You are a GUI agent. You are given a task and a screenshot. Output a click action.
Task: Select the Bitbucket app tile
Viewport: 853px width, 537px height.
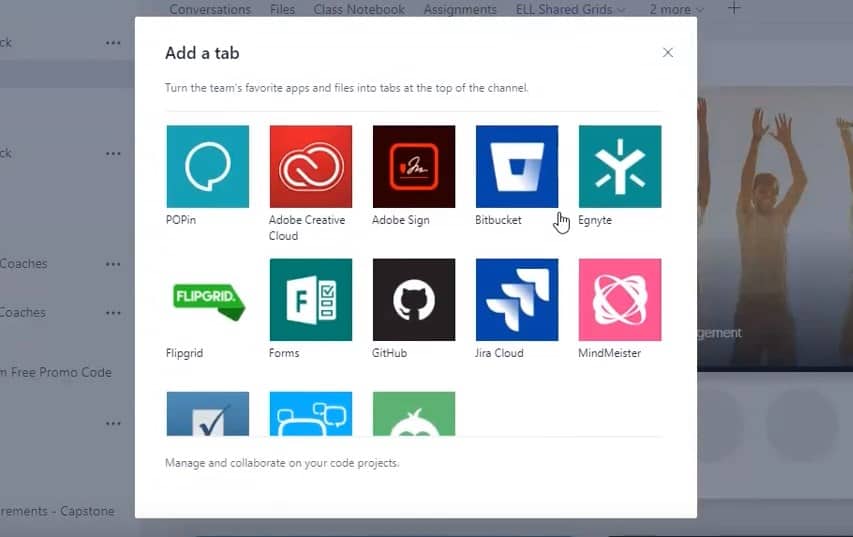coord(517,166)
